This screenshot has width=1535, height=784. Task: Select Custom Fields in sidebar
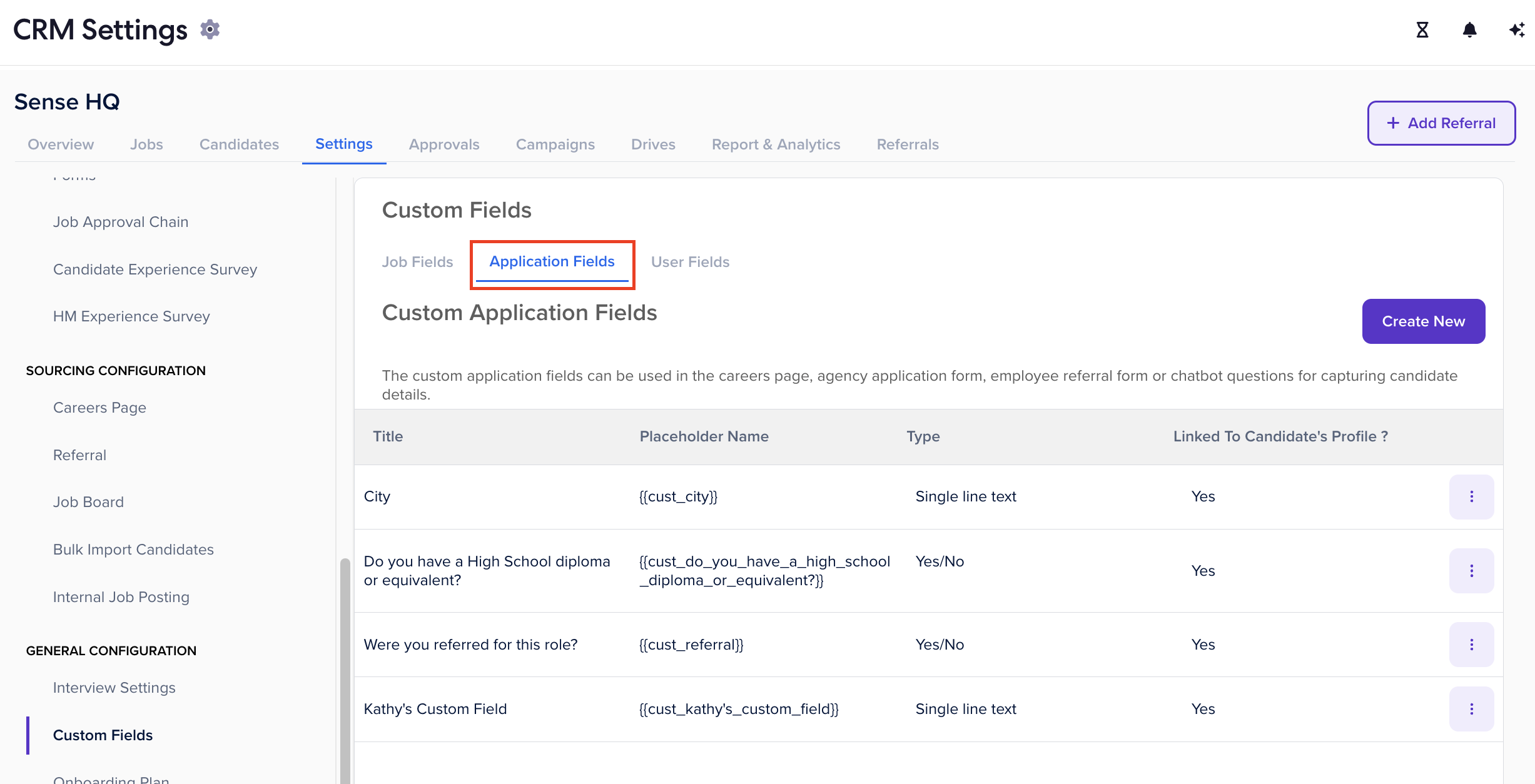click(x=103, y=735)
